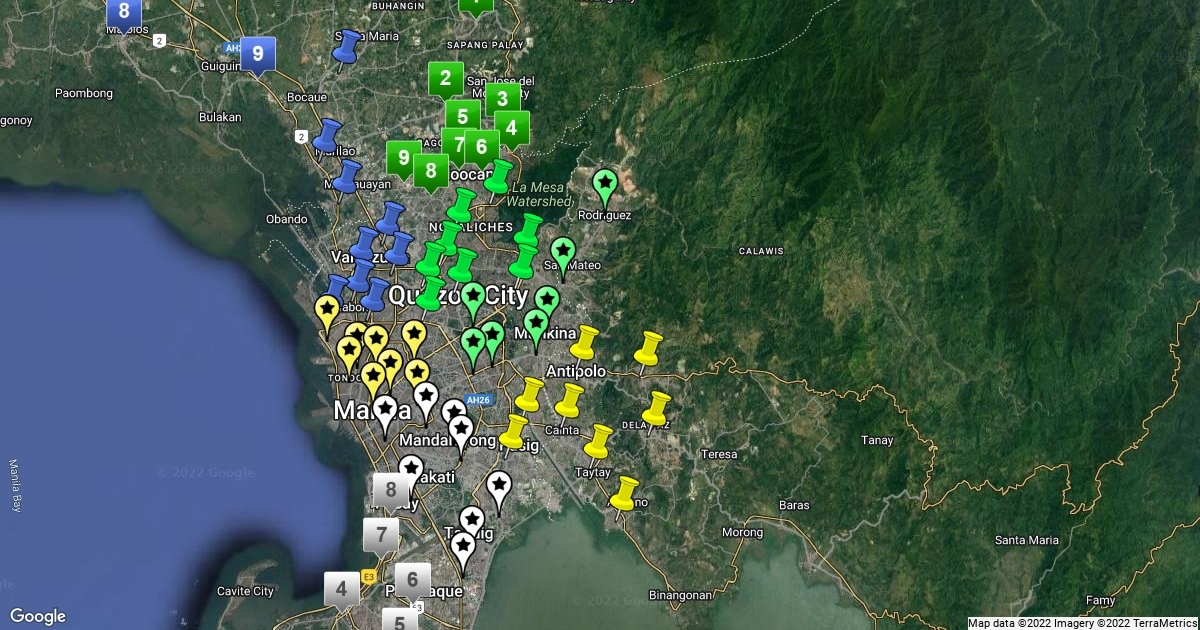Select the blue pushpin at Marilao

[x=327, y=137]
